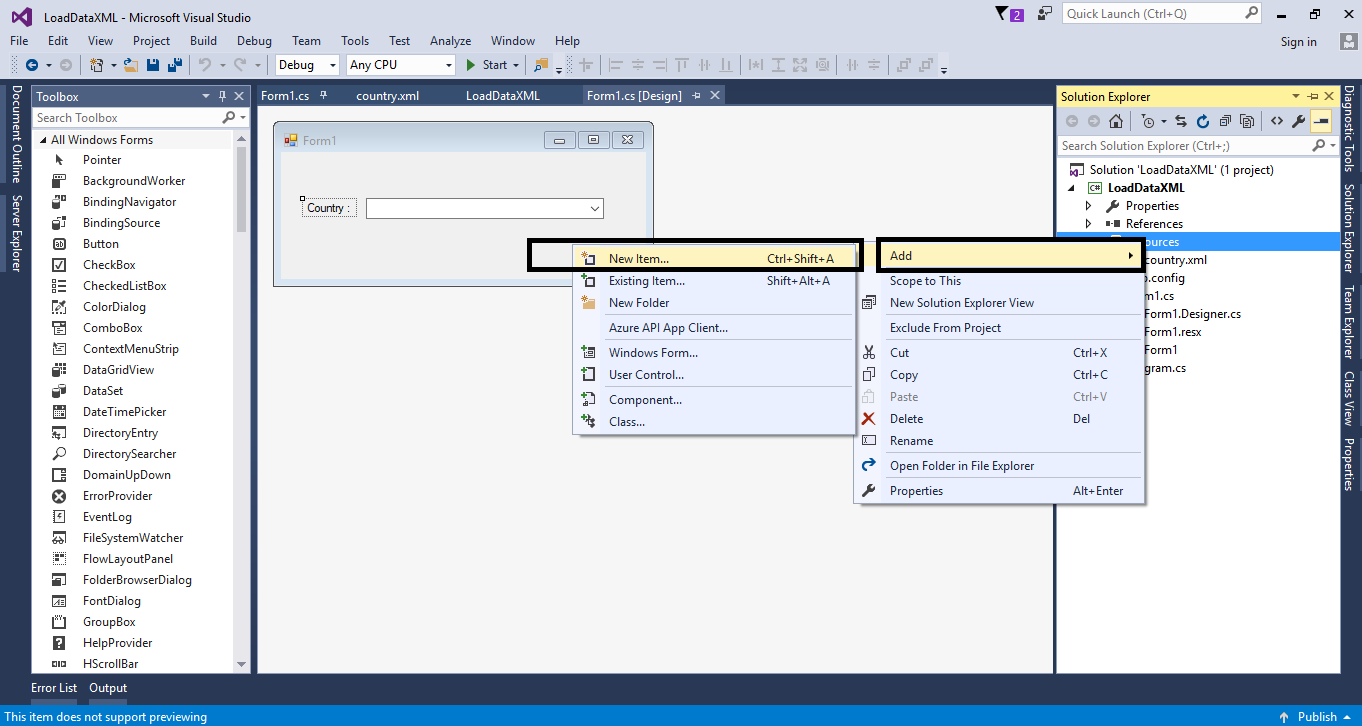This screenshot has width=1362, height=726.
Task: Click the feedback icon beside Quick Launch
Action: (x=1045, y=14)
